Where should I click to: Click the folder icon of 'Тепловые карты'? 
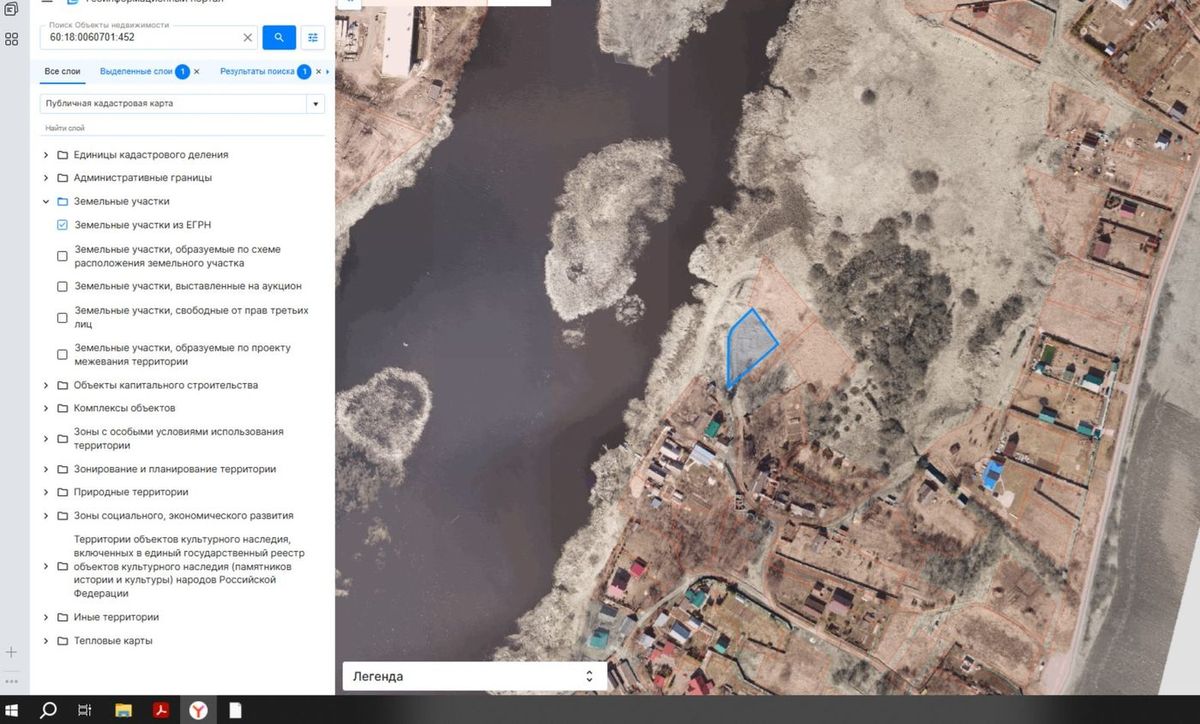(62, 641)
